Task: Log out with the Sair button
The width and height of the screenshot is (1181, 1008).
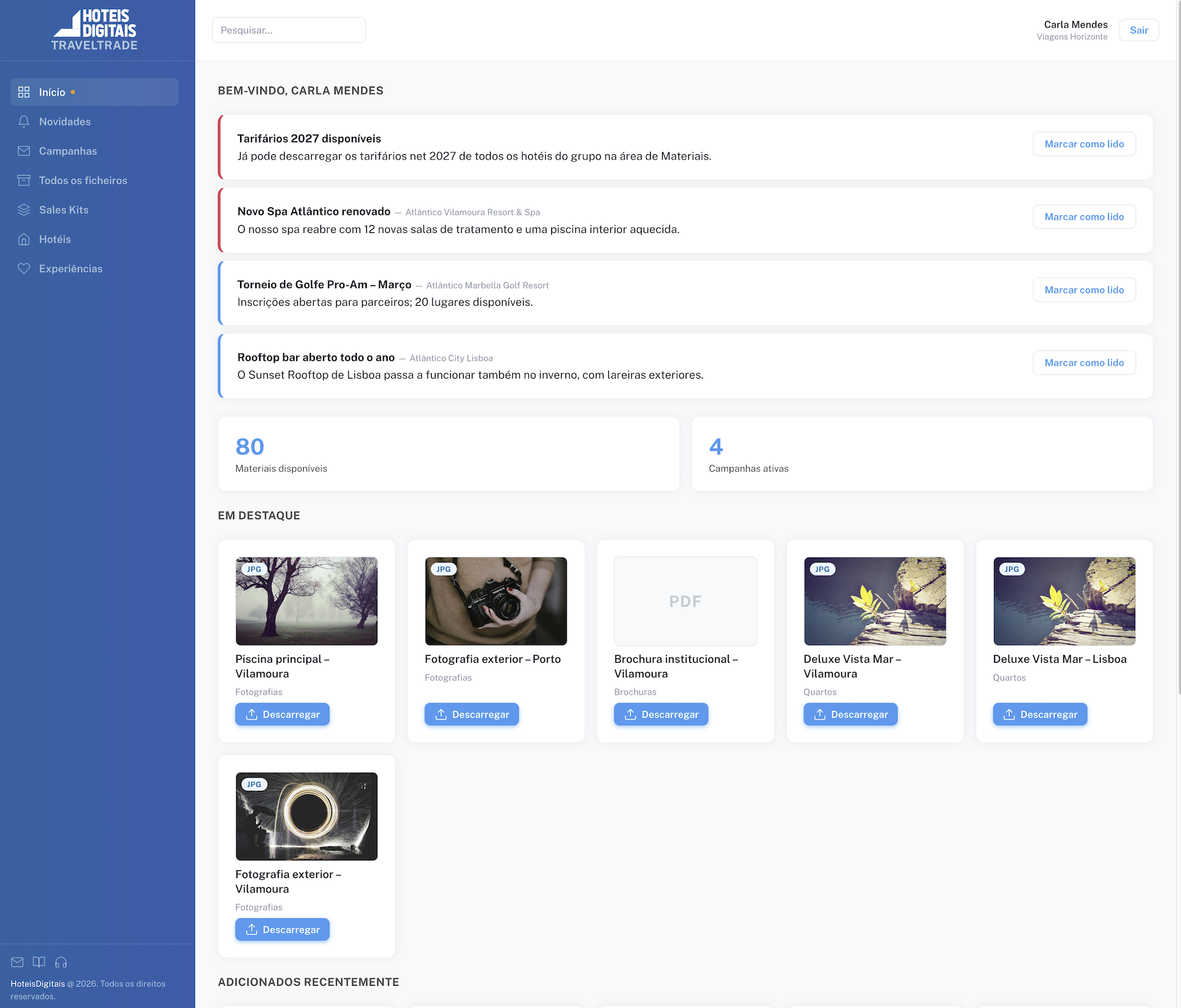Action: pos(1139,30)
